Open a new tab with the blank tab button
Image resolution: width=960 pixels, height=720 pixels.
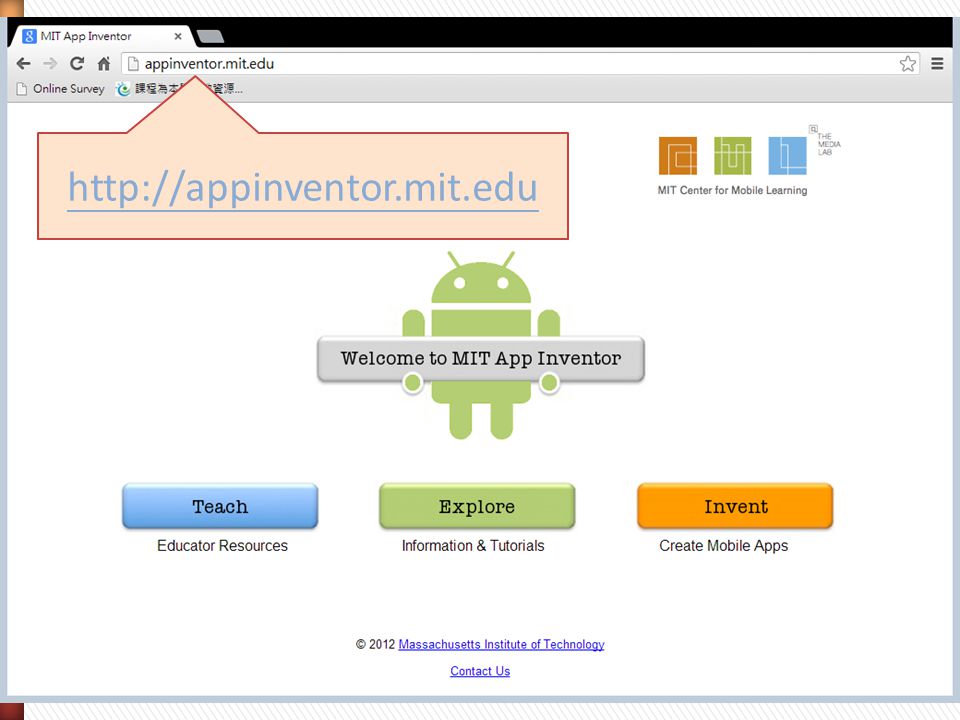(x=211, y=37)
